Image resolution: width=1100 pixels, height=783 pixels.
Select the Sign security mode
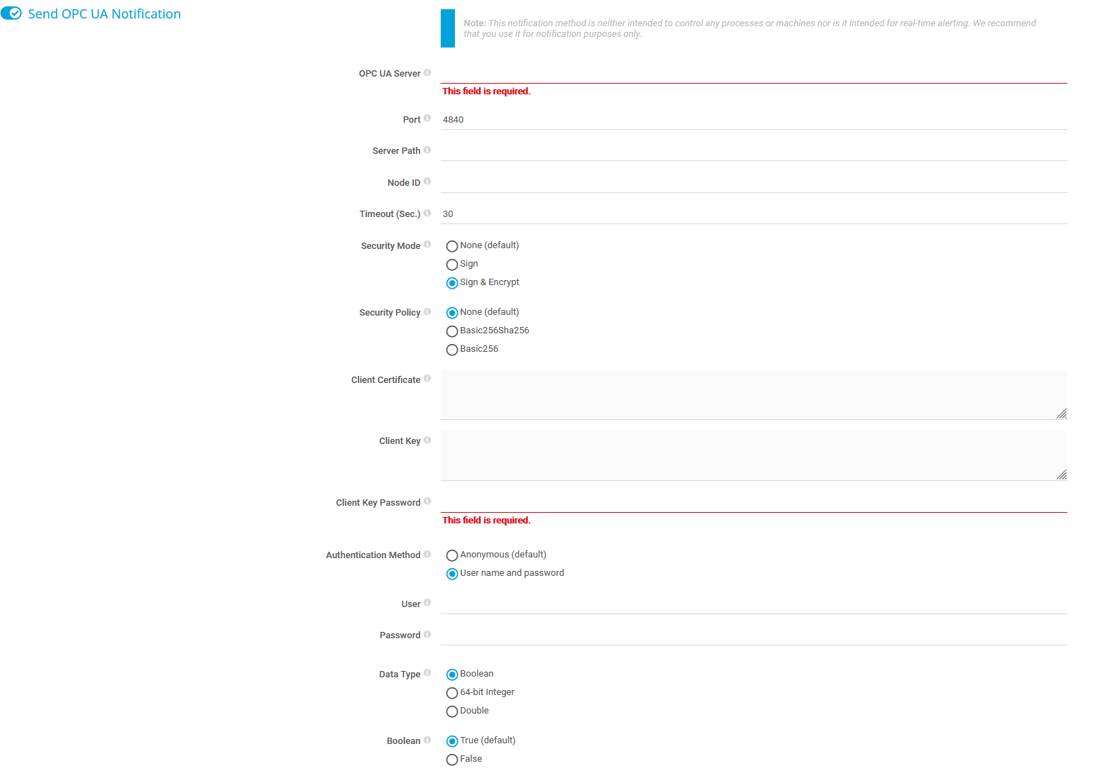pos(452,264)
